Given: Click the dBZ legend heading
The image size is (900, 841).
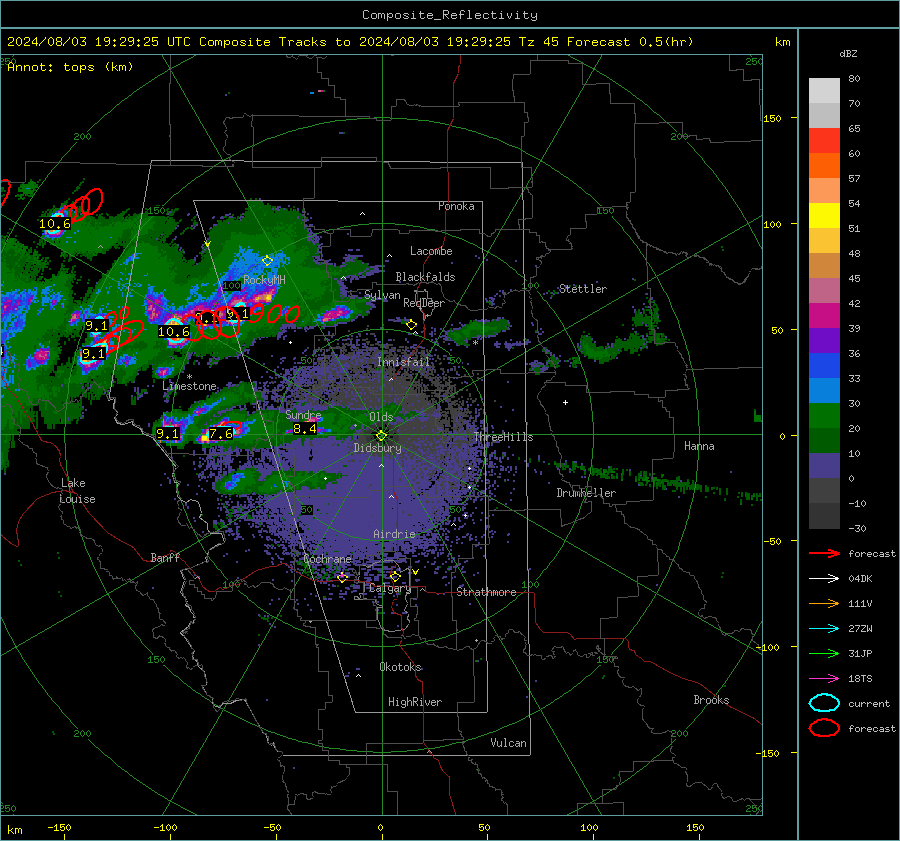Looking at the screenshot, I should (848, 53).
